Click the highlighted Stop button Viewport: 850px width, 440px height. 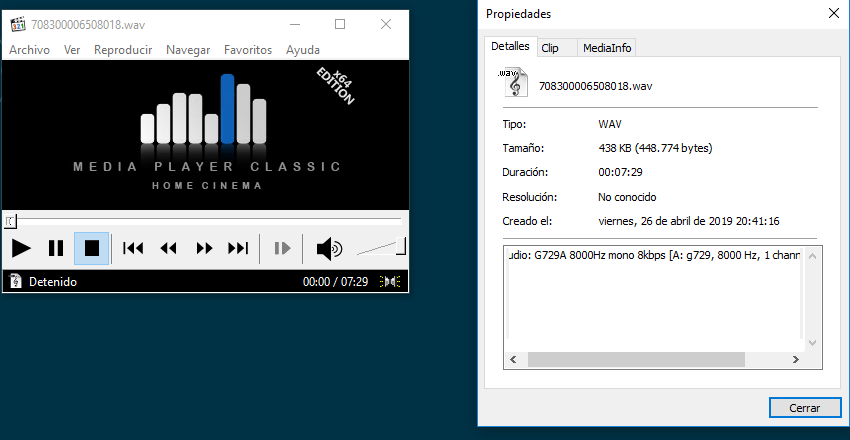coord(92,248)
